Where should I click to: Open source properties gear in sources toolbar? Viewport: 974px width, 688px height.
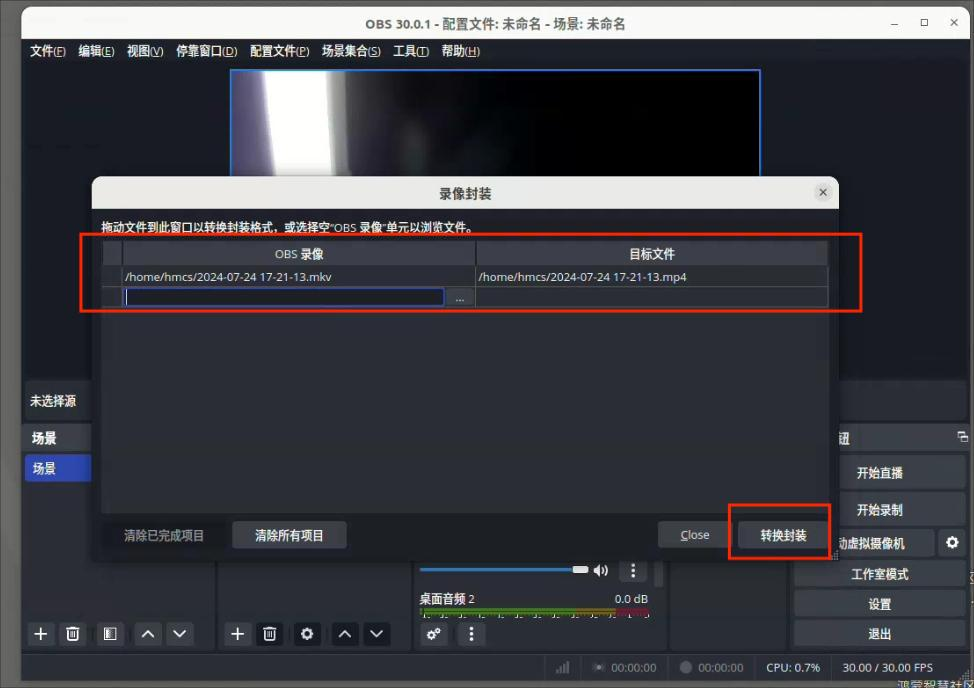307,634
